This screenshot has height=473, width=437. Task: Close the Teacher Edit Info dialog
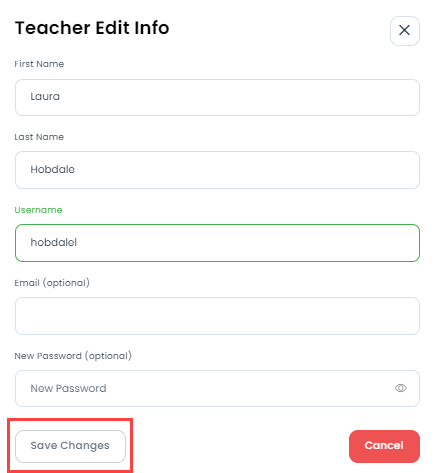[404, 31]
